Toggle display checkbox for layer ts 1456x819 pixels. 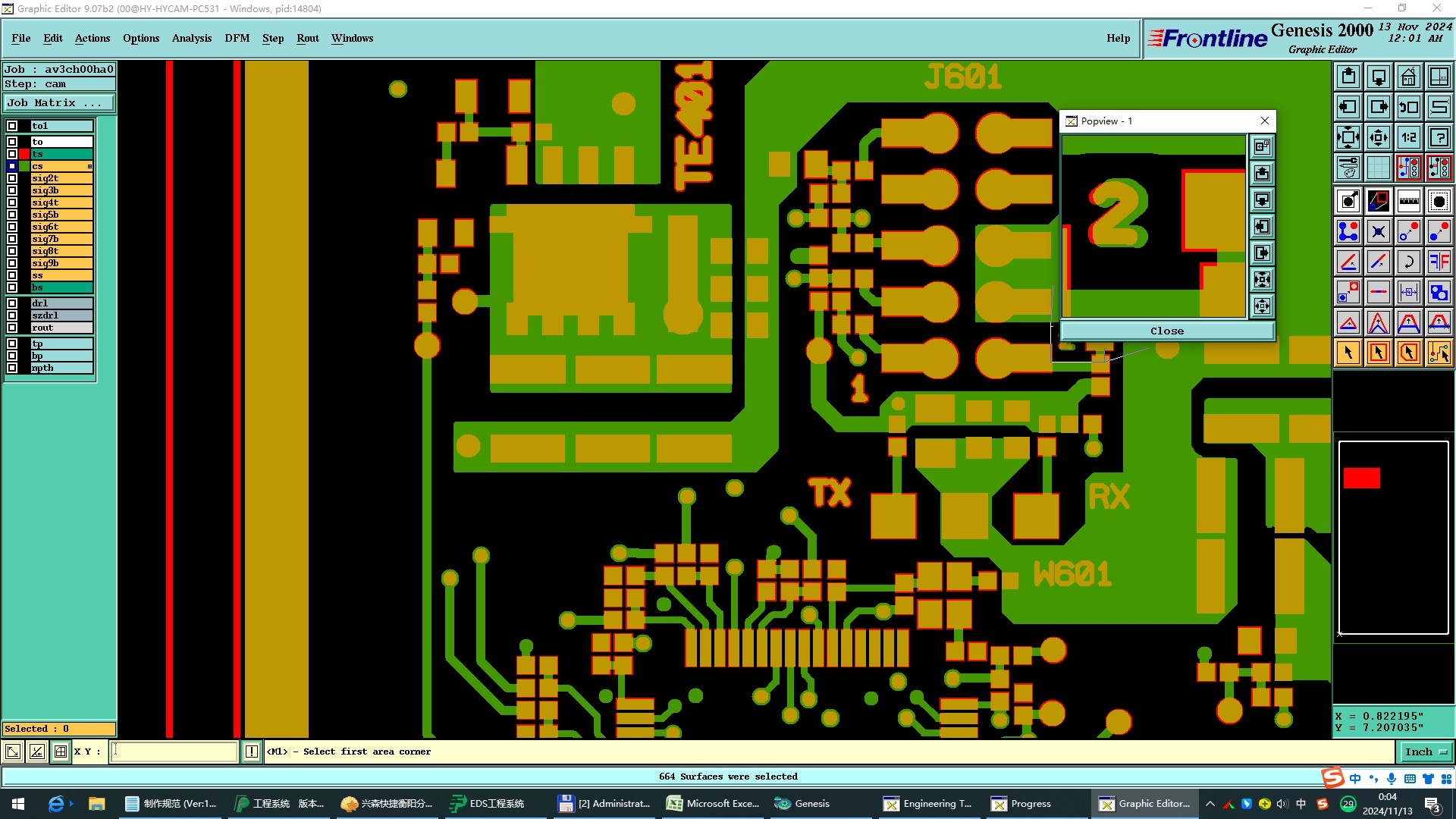pyautogui.click(x=12, y=154)
